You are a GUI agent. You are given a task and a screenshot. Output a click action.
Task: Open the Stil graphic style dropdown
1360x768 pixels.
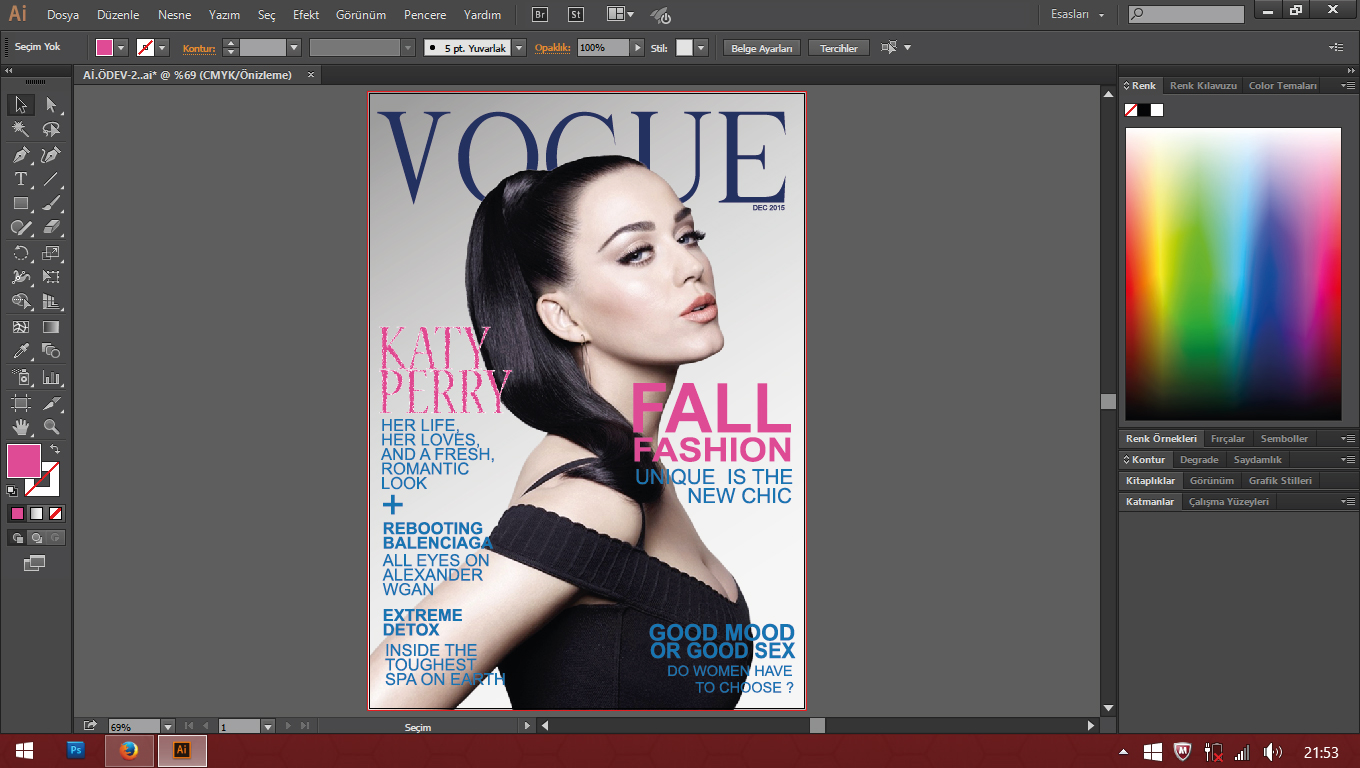tap(701, 47)
